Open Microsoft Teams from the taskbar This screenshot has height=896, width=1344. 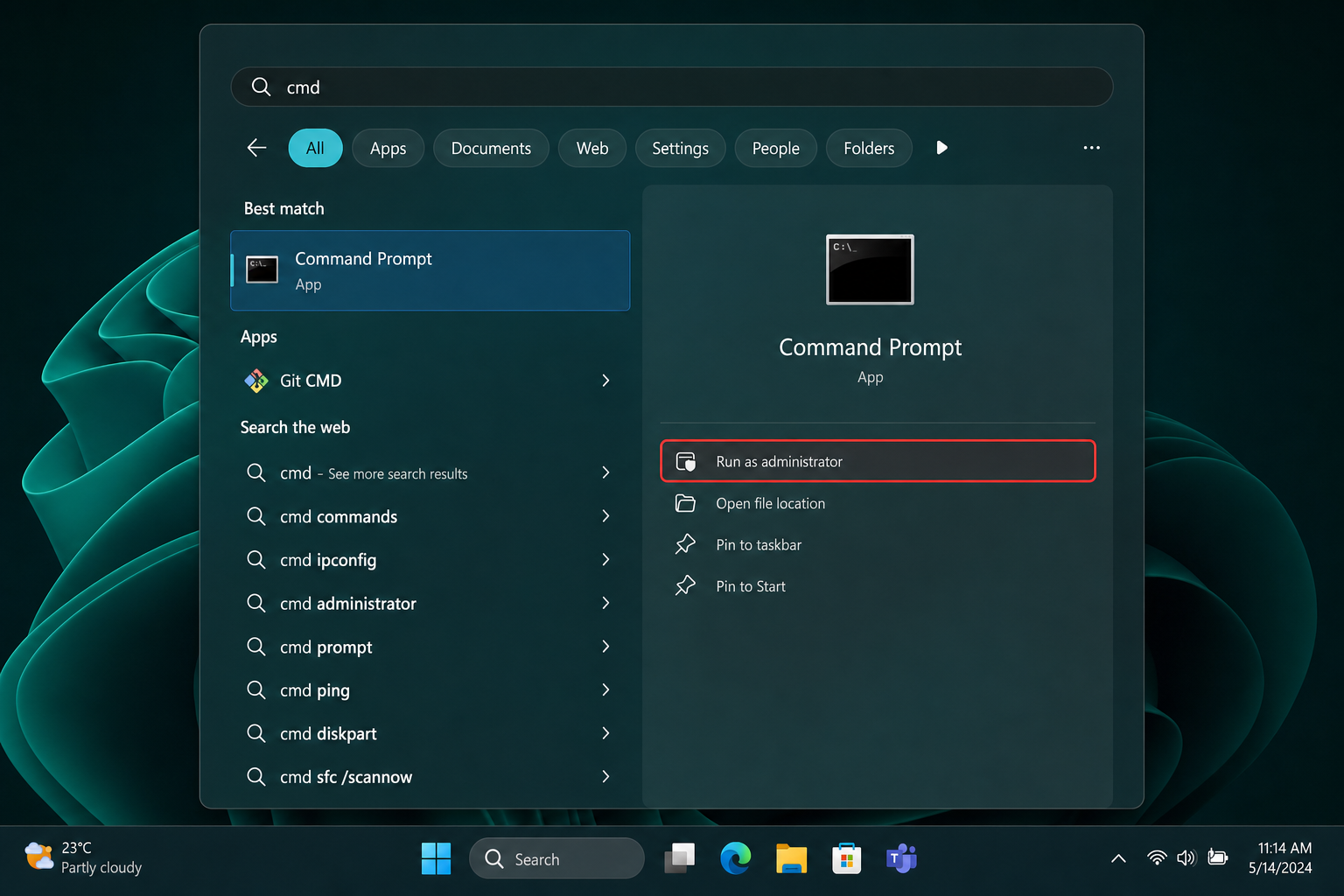tap(901, 858)
